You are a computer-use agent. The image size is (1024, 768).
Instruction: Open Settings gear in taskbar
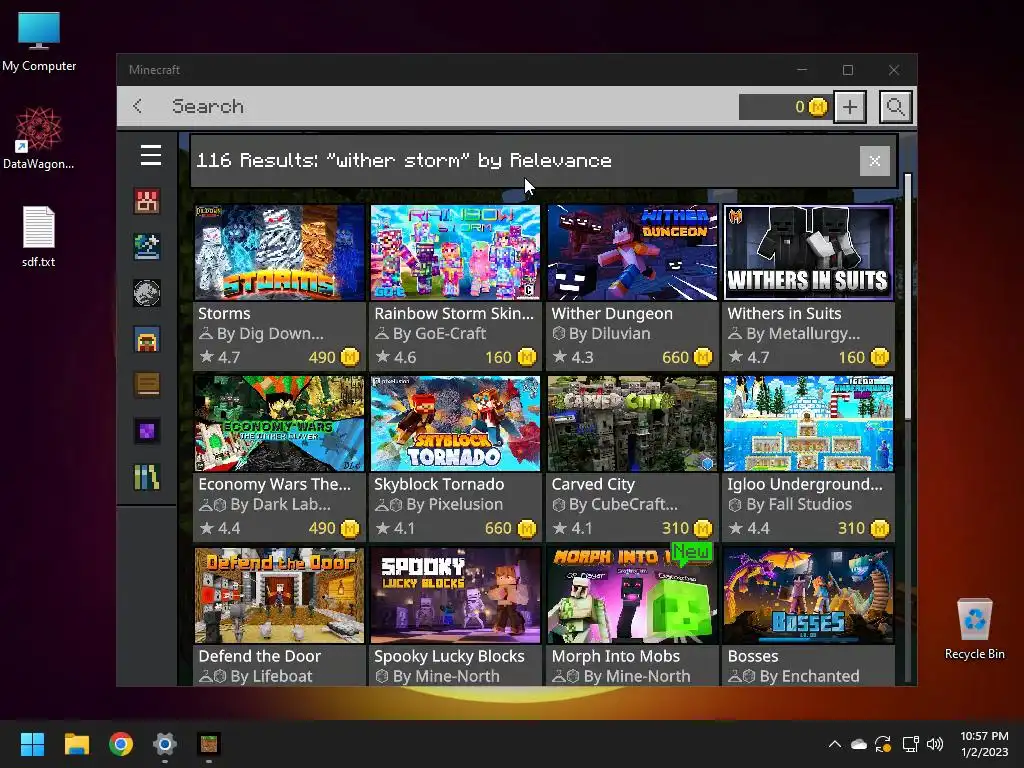coord(165,744)
